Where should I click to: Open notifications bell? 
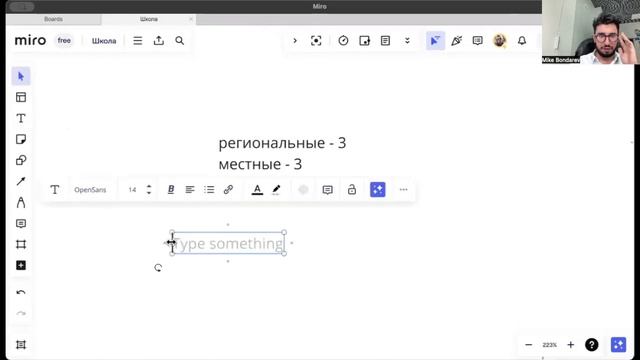tap(522, 40)
